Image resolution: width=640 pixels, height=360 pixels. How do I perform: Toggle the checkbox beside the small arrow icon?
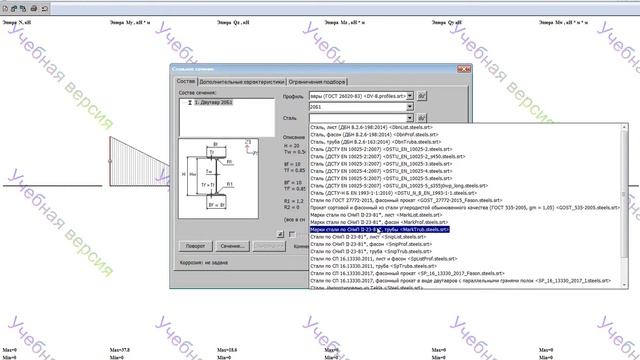[292, 234]
